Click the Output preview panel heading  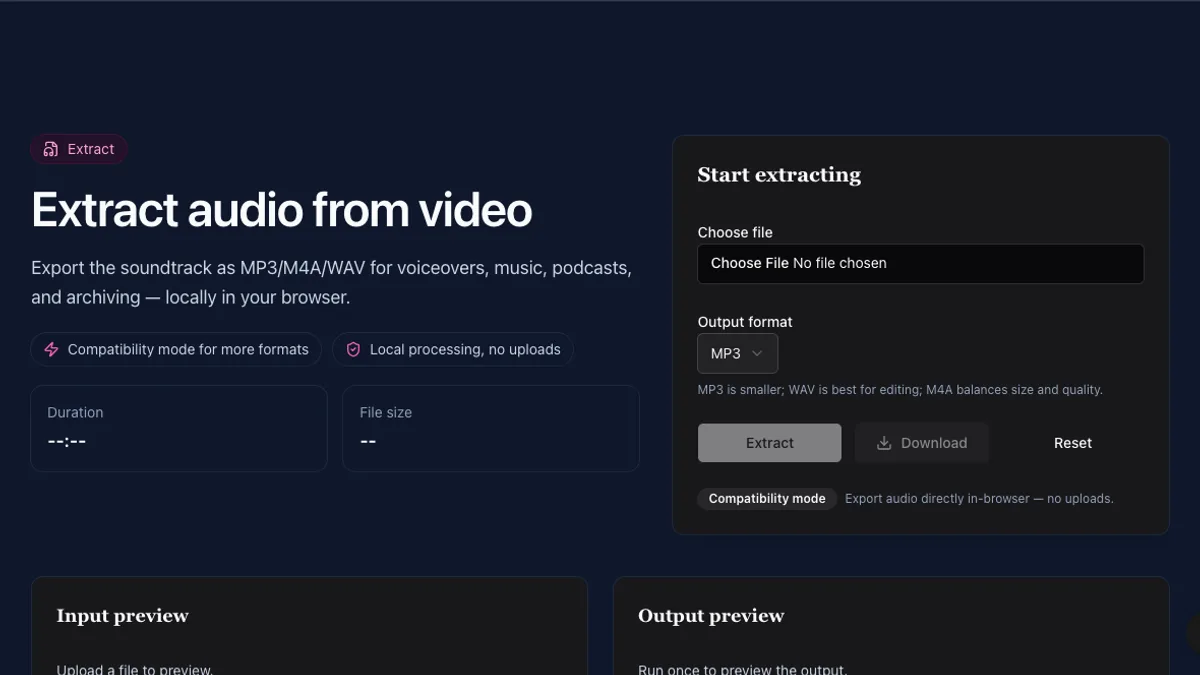711,616
